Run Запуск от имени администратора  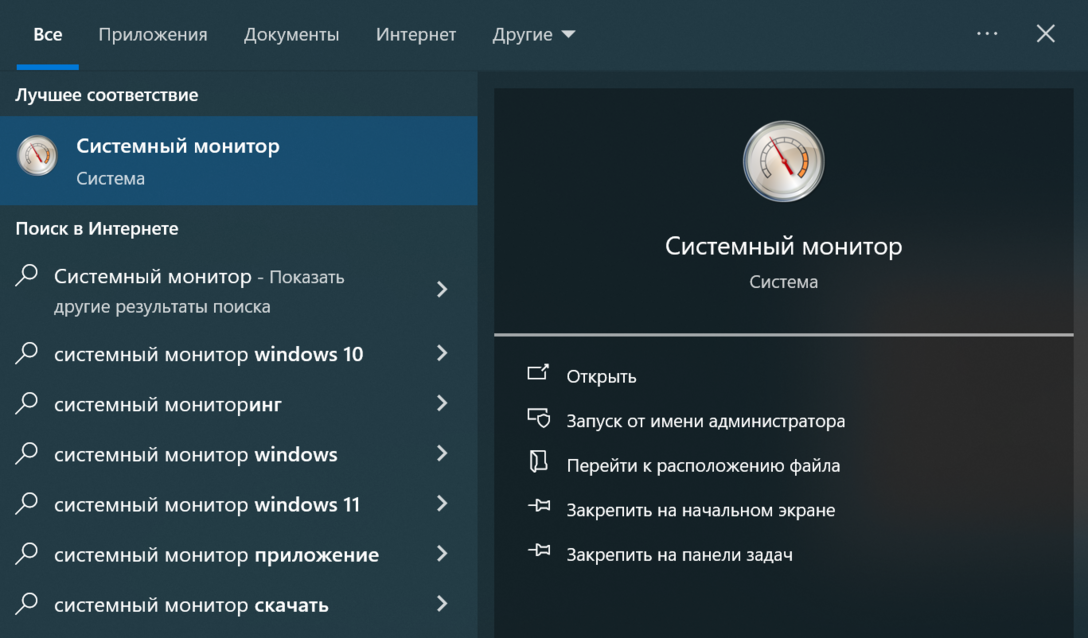click(x=705, y=421)
